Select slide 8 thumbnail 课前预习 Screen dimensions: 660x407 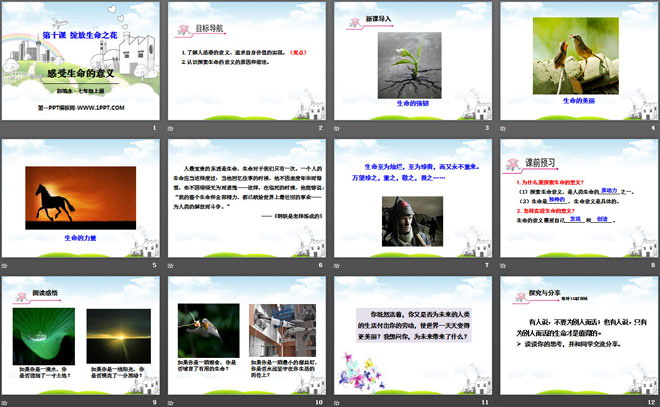(579, 198)
